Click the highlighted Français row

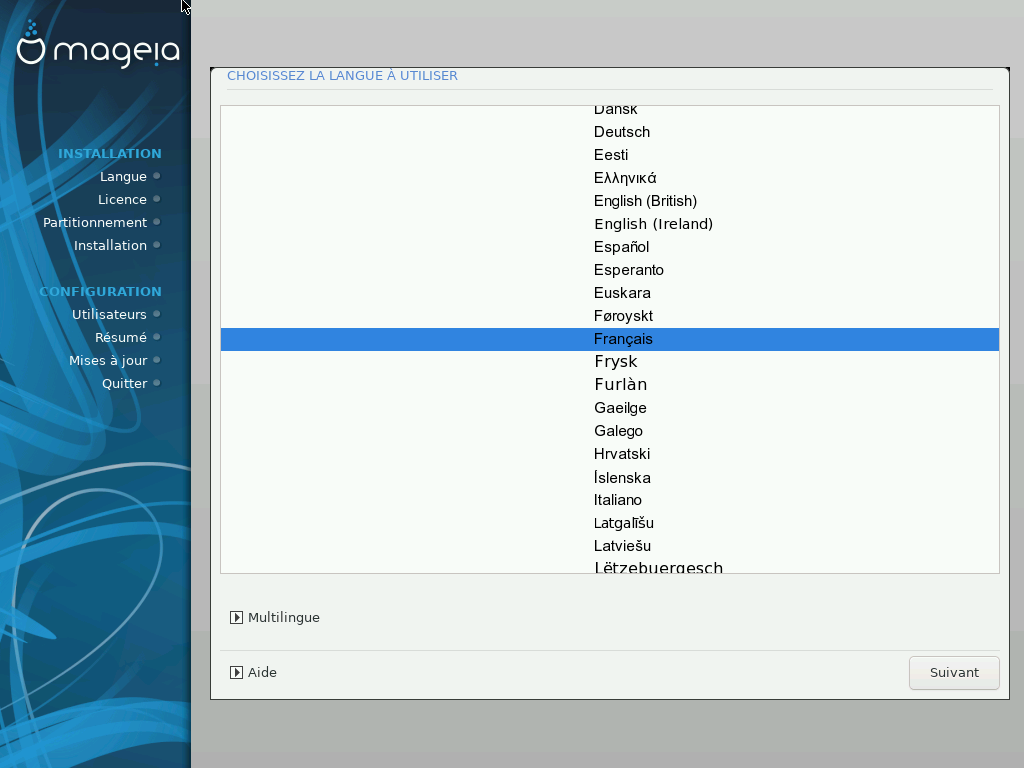click(610, 339)
